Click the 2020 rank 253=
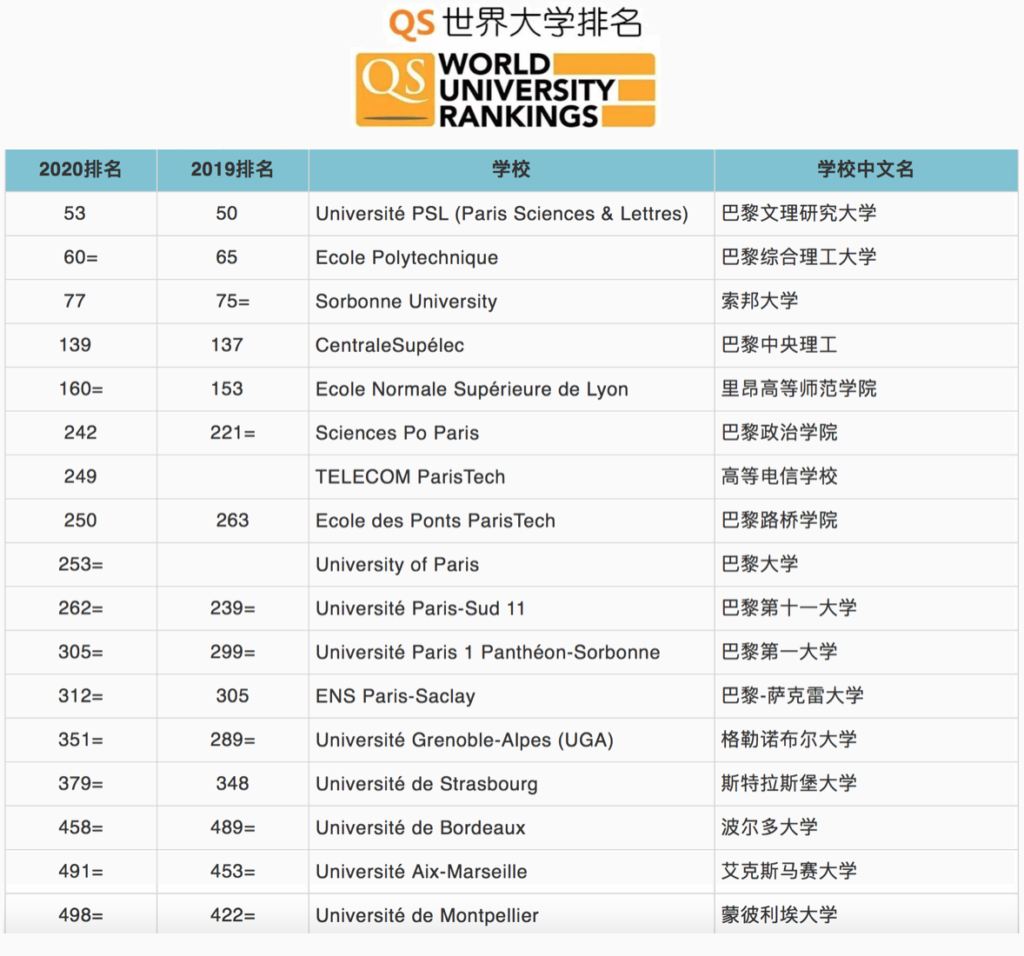Image resolution: width=1024 pixels, height=956 pixels. pyautogui.click(x=81, y=564)
